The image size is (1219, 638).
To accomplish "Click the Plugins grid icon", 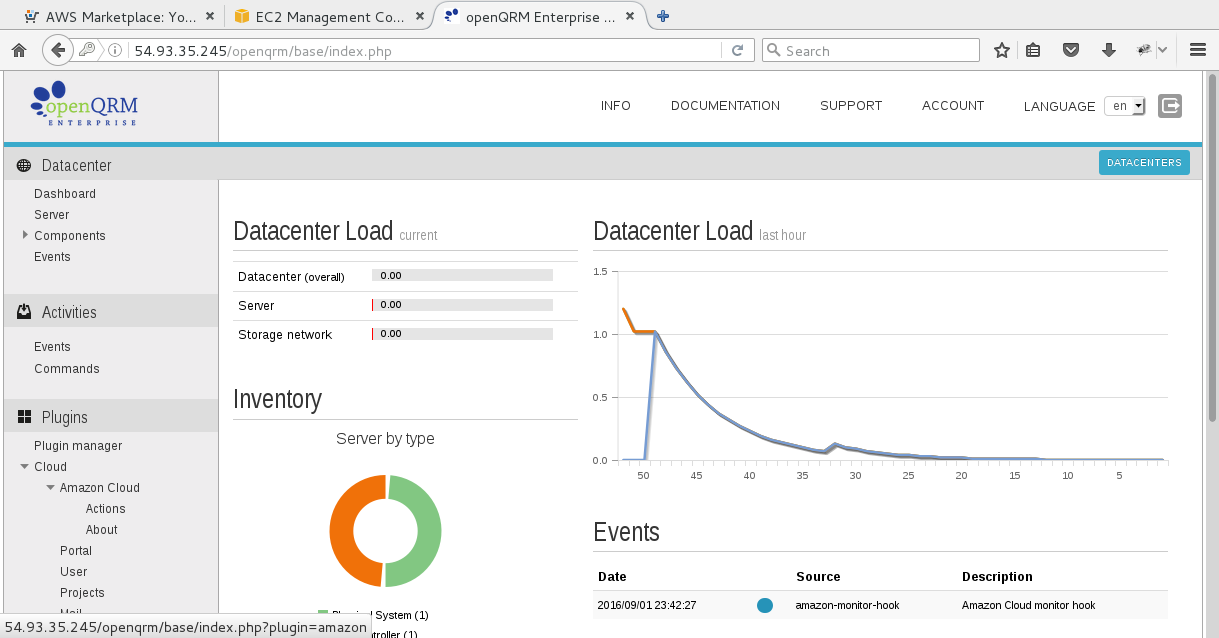I will (24, 417).
